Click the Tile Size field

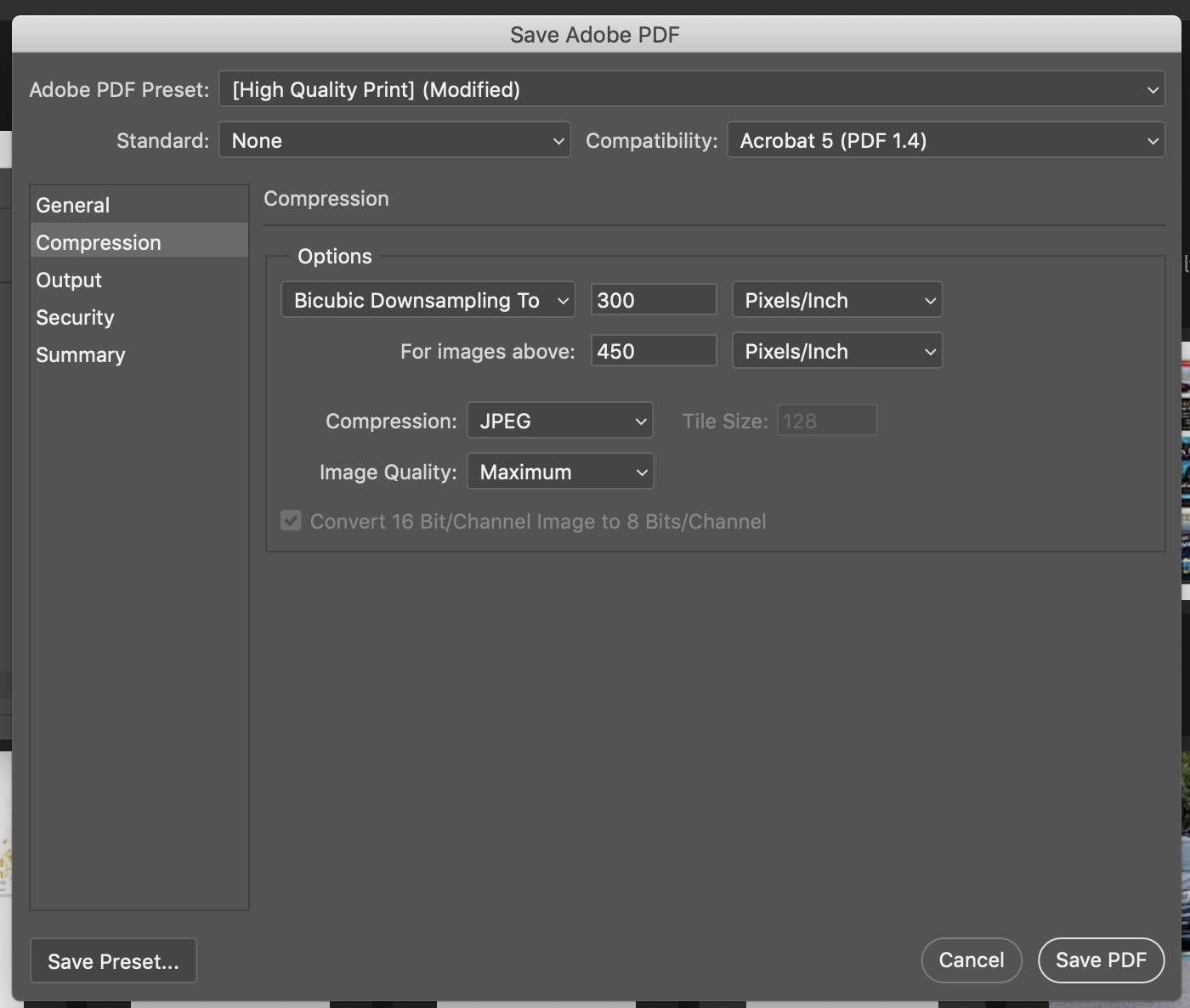[x=825, y=420]
